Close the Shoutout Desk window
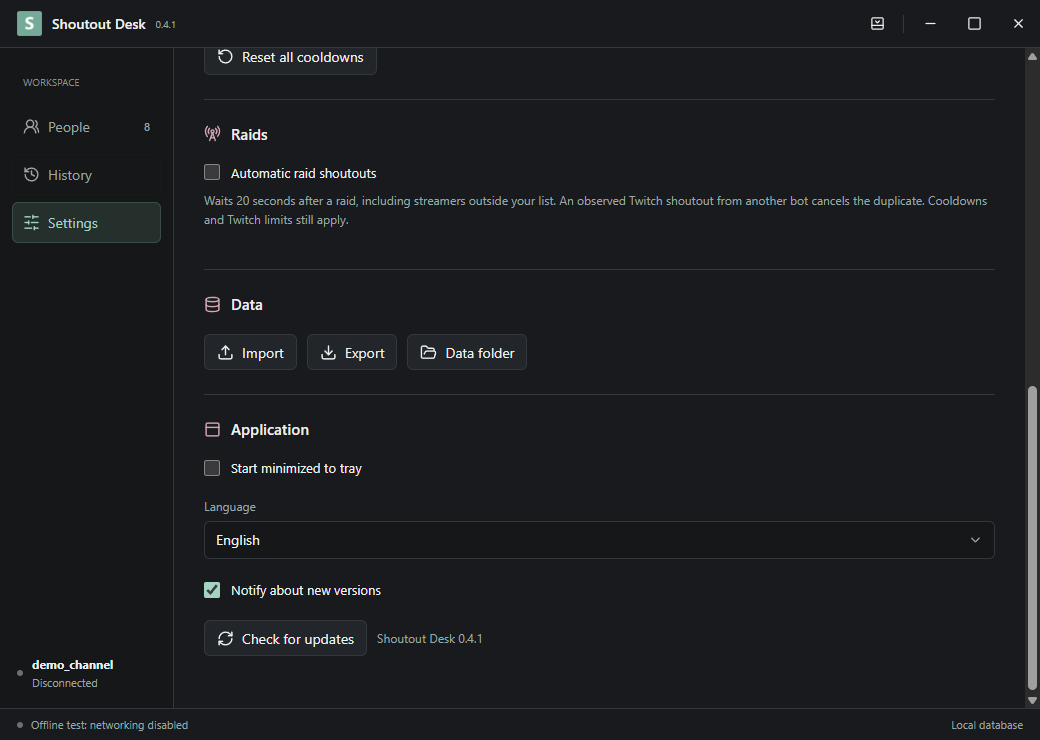The width and height of the screenshot is (1040, 740). tap(1018, 24)
